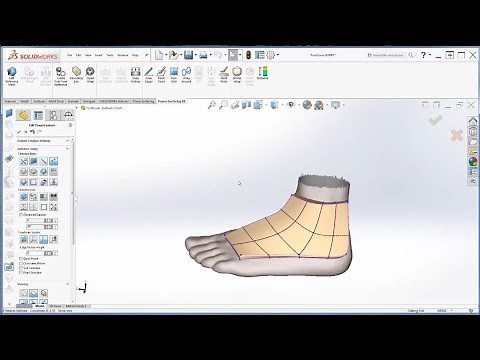Screen dimensions: 480x360
Task: Open the Options gear icon
Action: (x=271, y=55)
